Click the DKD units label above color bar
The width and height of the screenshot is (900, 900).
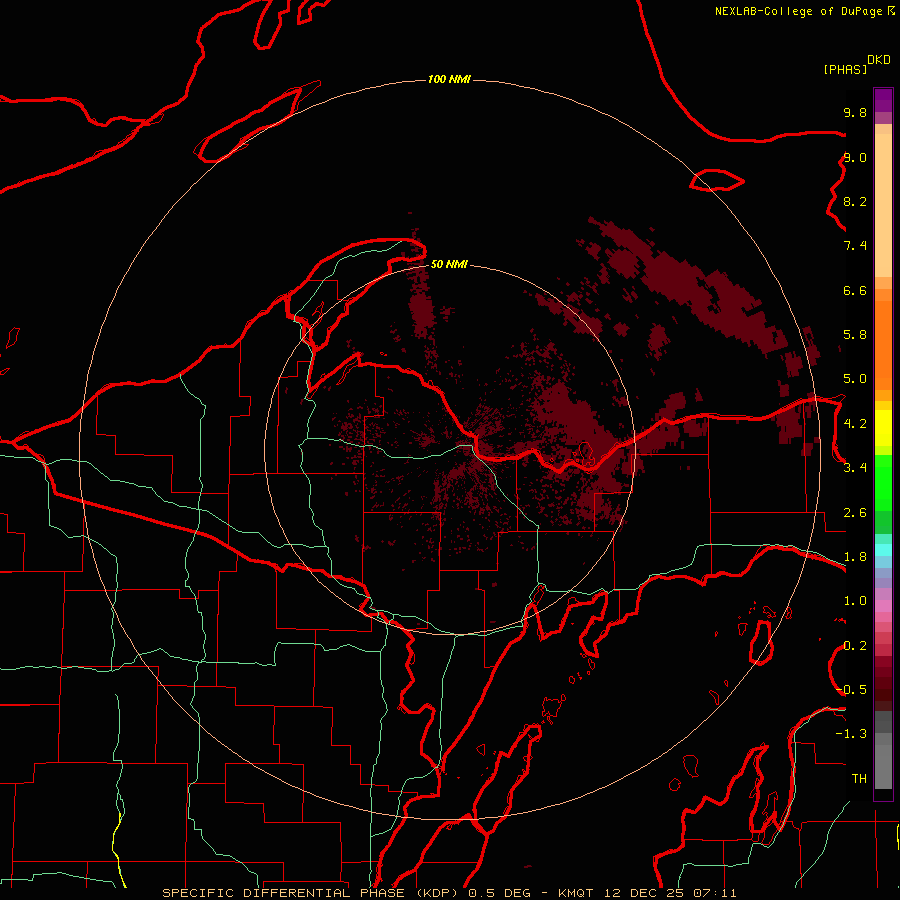coord(879,60)
